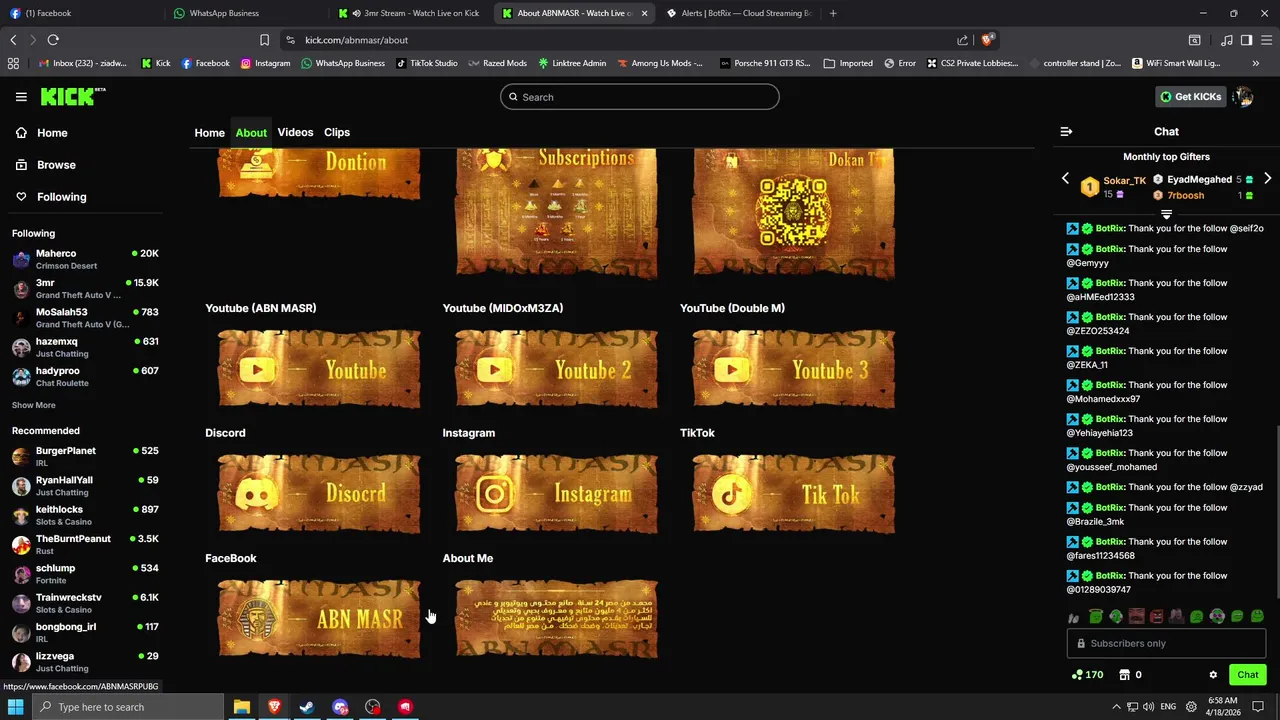The width and height of the screenshot is (1280, 720).
Task: Open the Youtube 2 banner
Action: tap(557, 369)
